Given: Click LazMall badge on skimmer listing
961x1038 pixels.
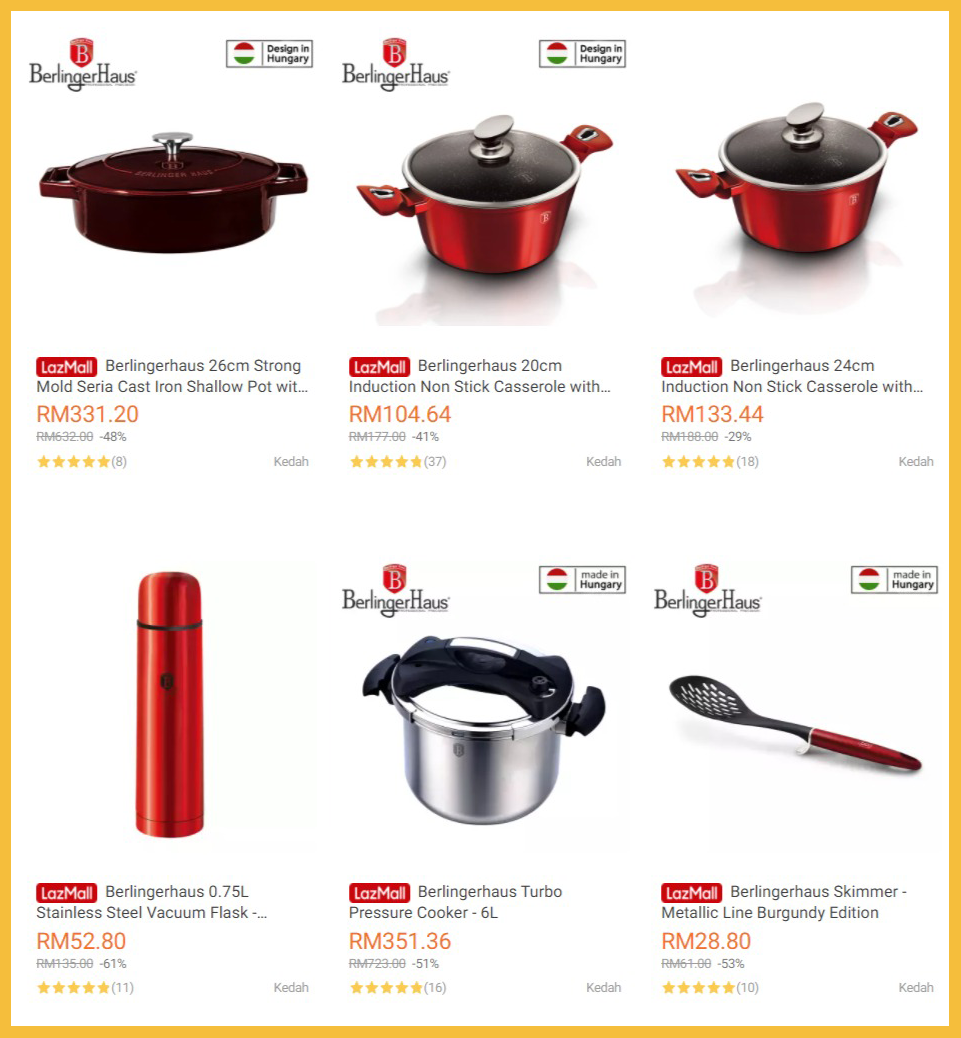Looking at the screenshot, I should point(692,893).
